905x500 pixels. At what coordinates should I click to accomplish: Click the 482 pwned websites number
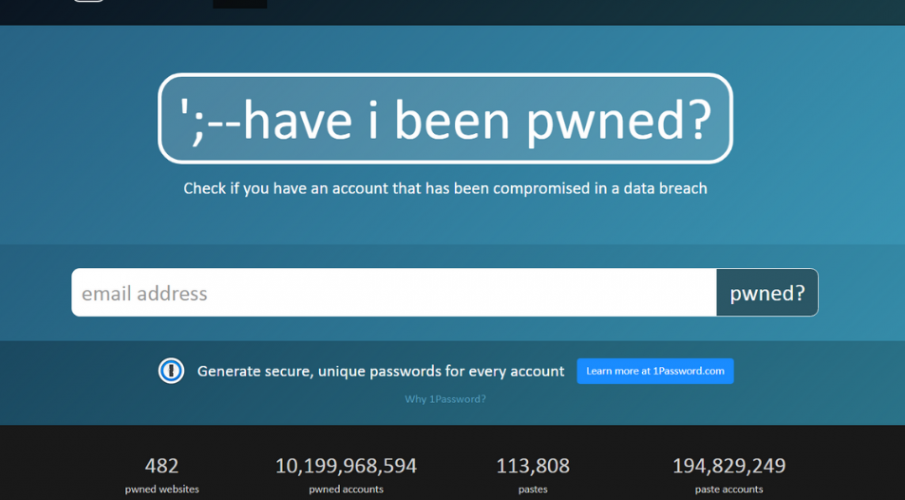tap(162, 465)
